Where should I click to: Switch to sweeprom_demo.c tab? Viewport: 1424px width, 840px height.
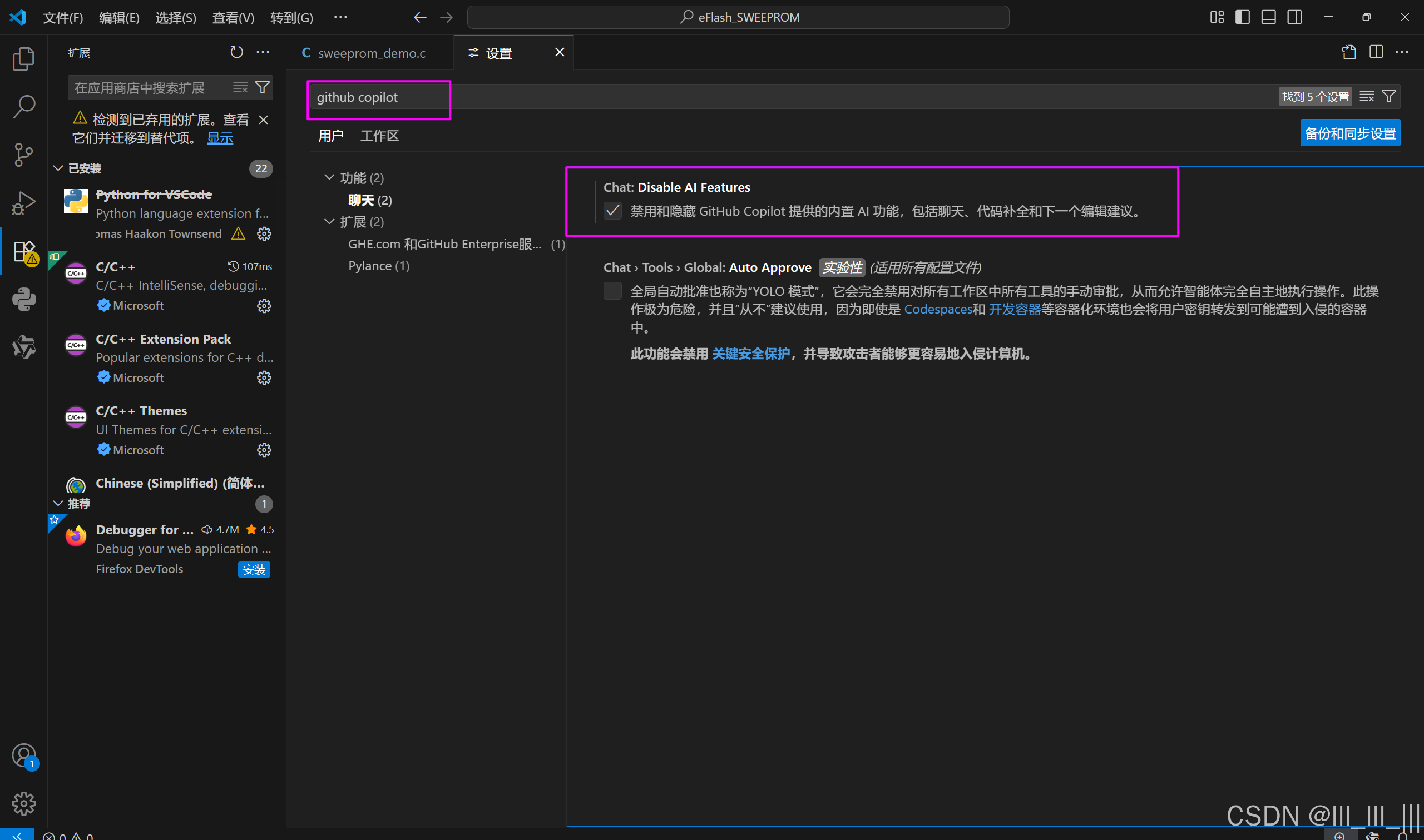(x=370, y=53)
